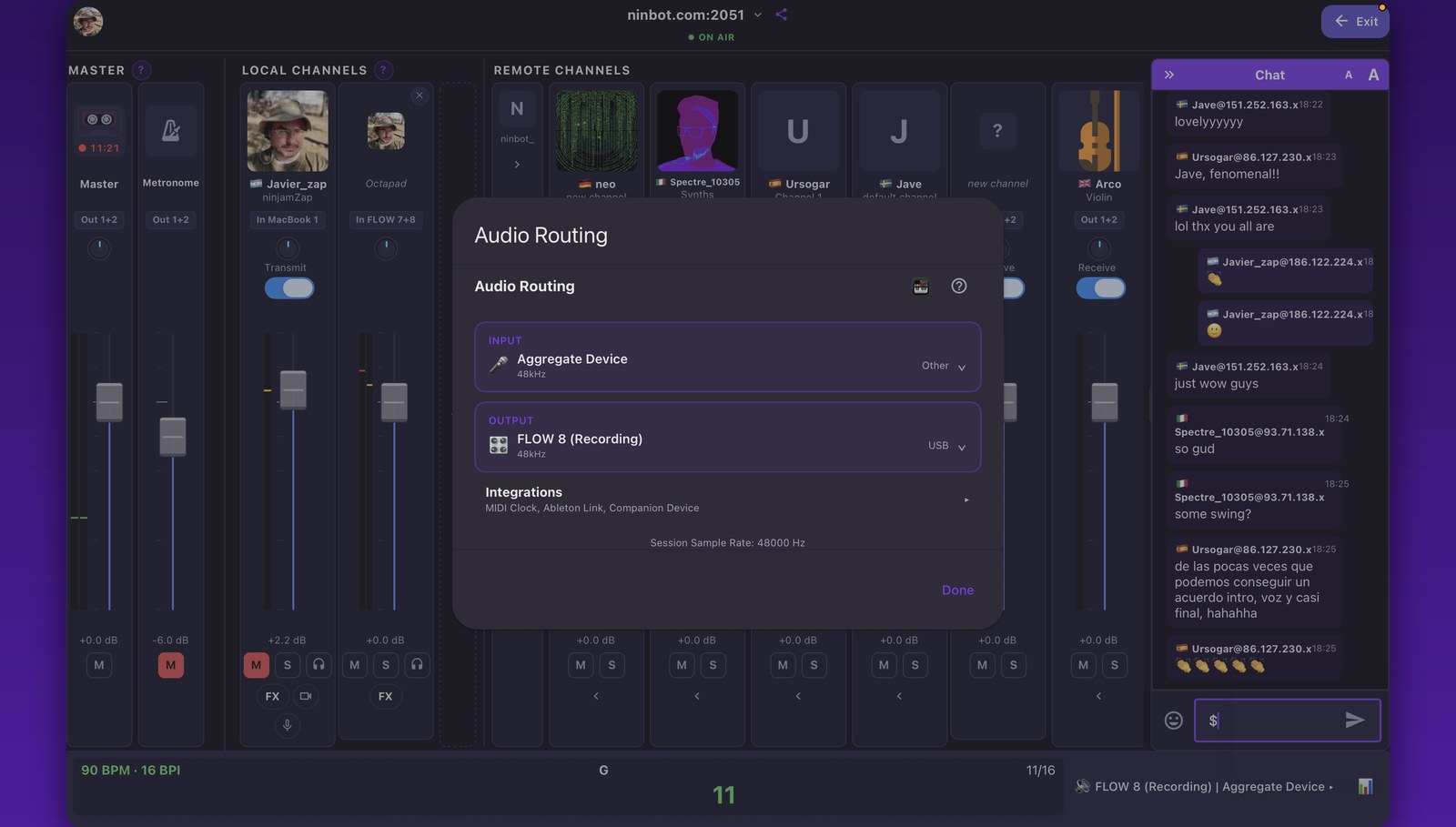
Task: Open the Output FLOW 8 (Recording) dropdown
Action: 727,438
